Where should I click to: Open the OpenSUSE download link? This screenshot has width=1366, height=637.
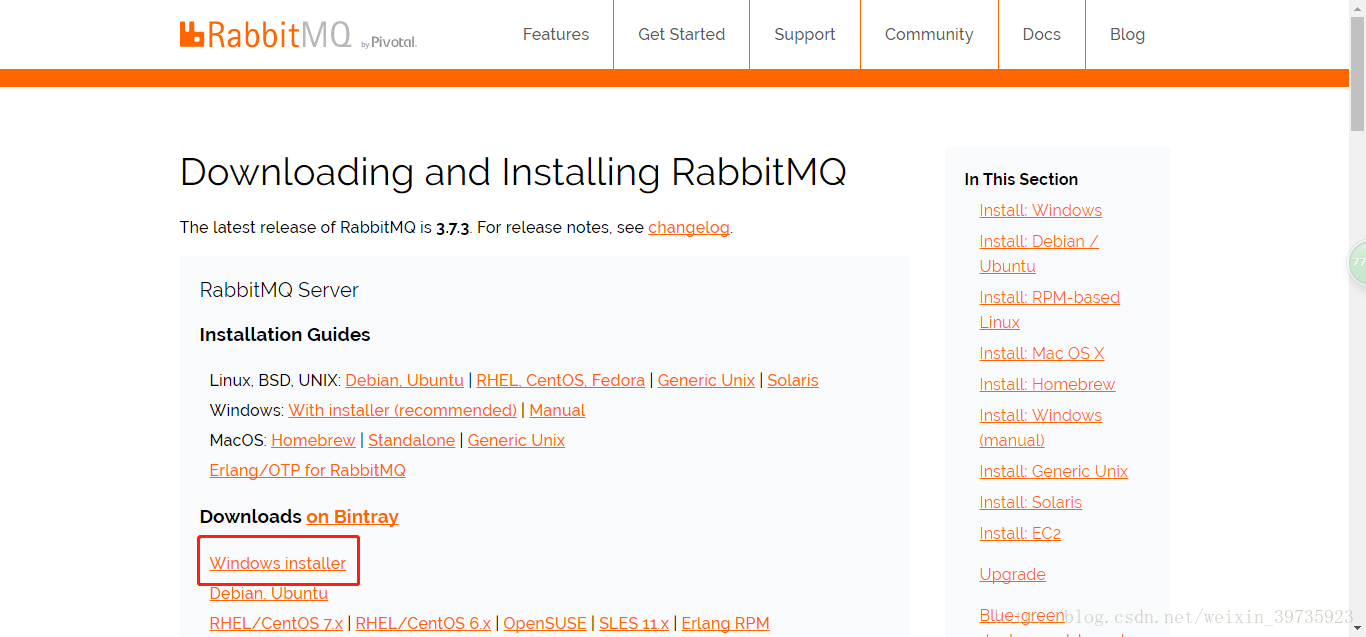point(545,623)
